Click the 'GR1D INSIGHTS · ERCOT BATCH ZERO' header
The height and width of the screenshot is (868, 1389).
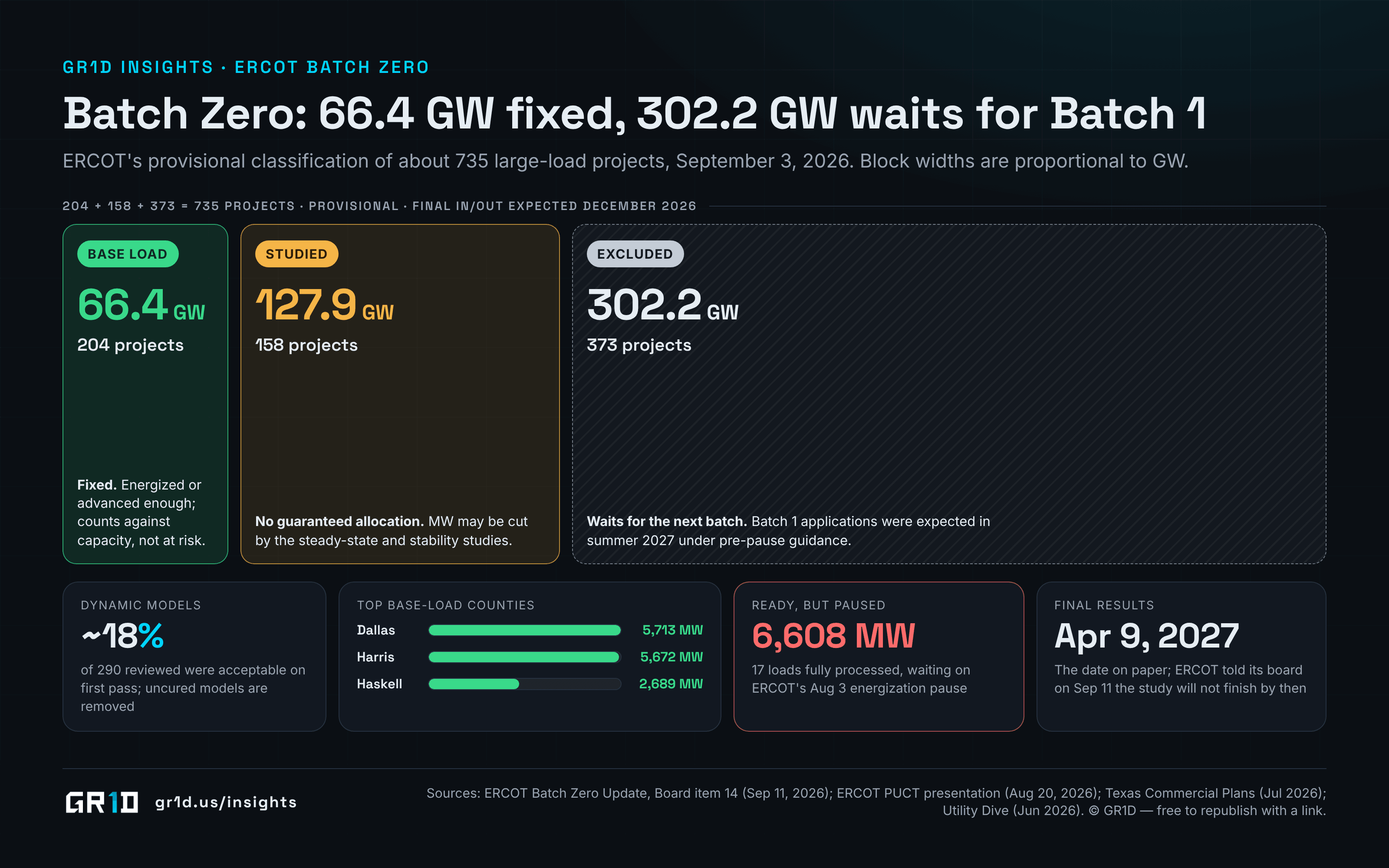coord(246,67)
